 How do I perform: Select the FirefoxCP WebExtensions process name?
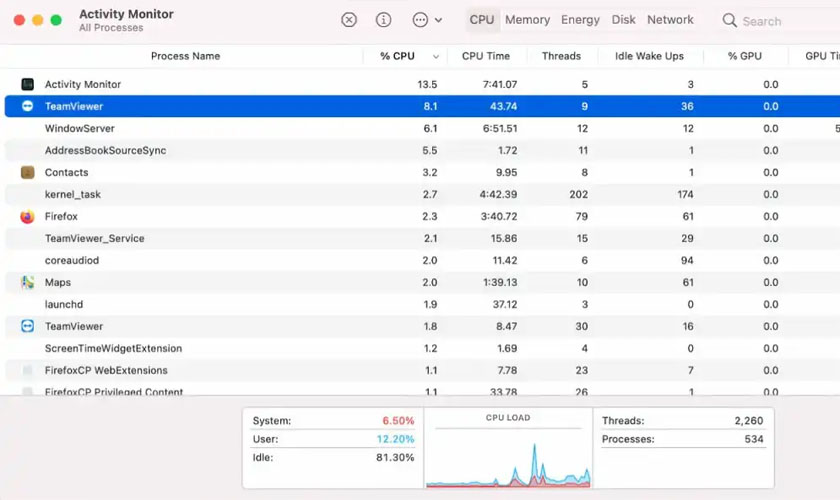tap(106, 370)
